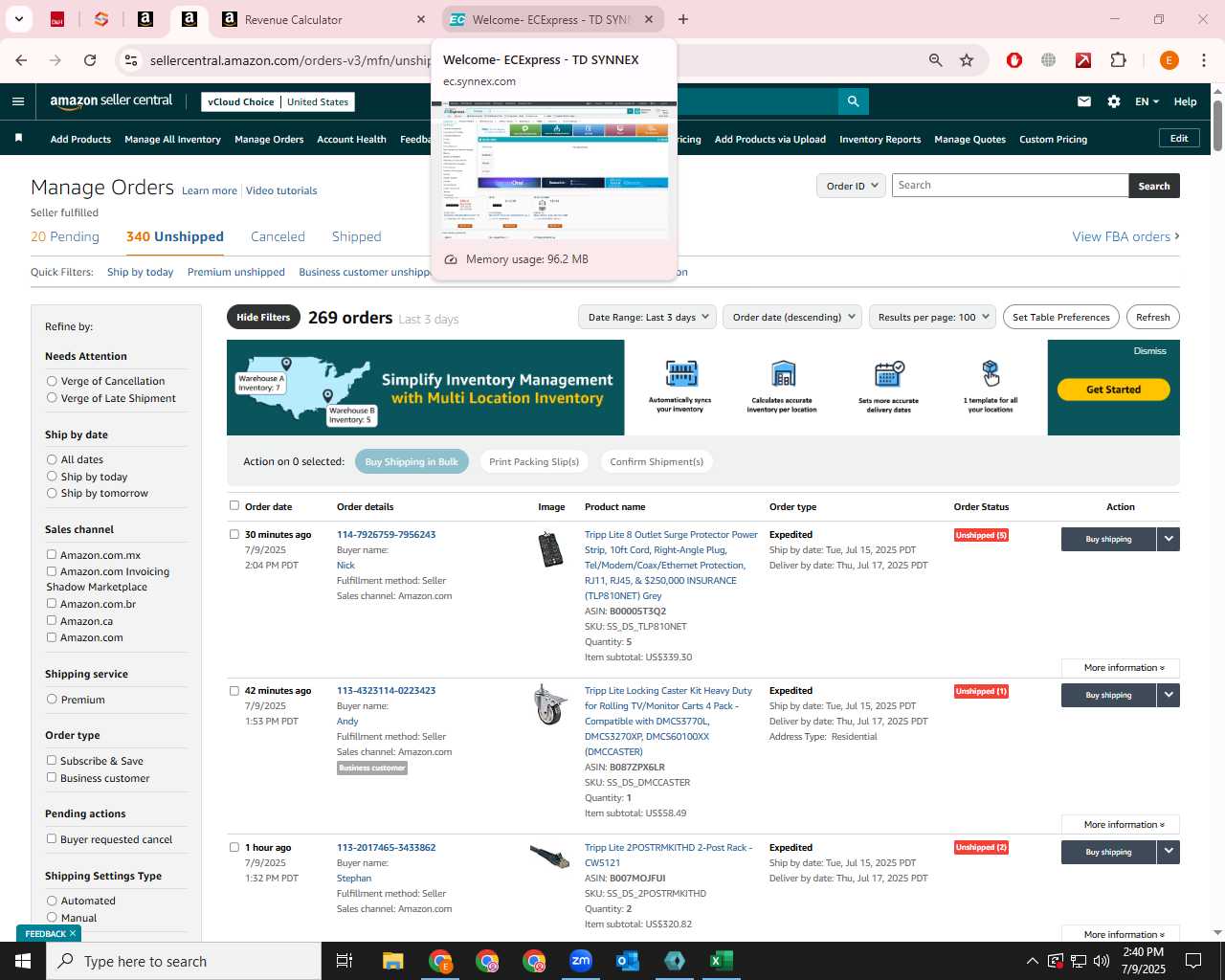Open the tab search chevron in Chrome

pyautogui.click(x=18, y=19)
